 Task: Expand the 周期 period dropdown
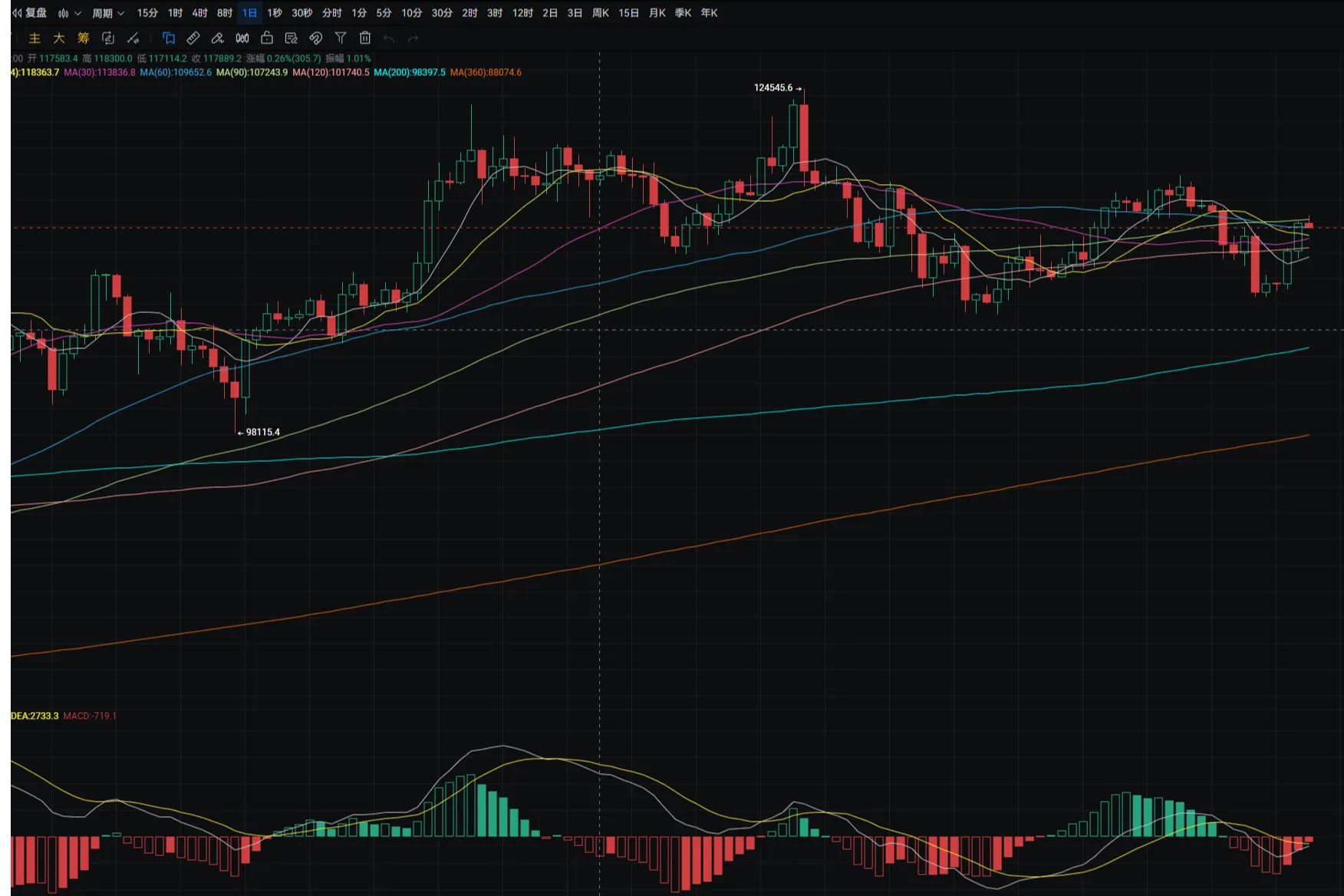[108, 13]
